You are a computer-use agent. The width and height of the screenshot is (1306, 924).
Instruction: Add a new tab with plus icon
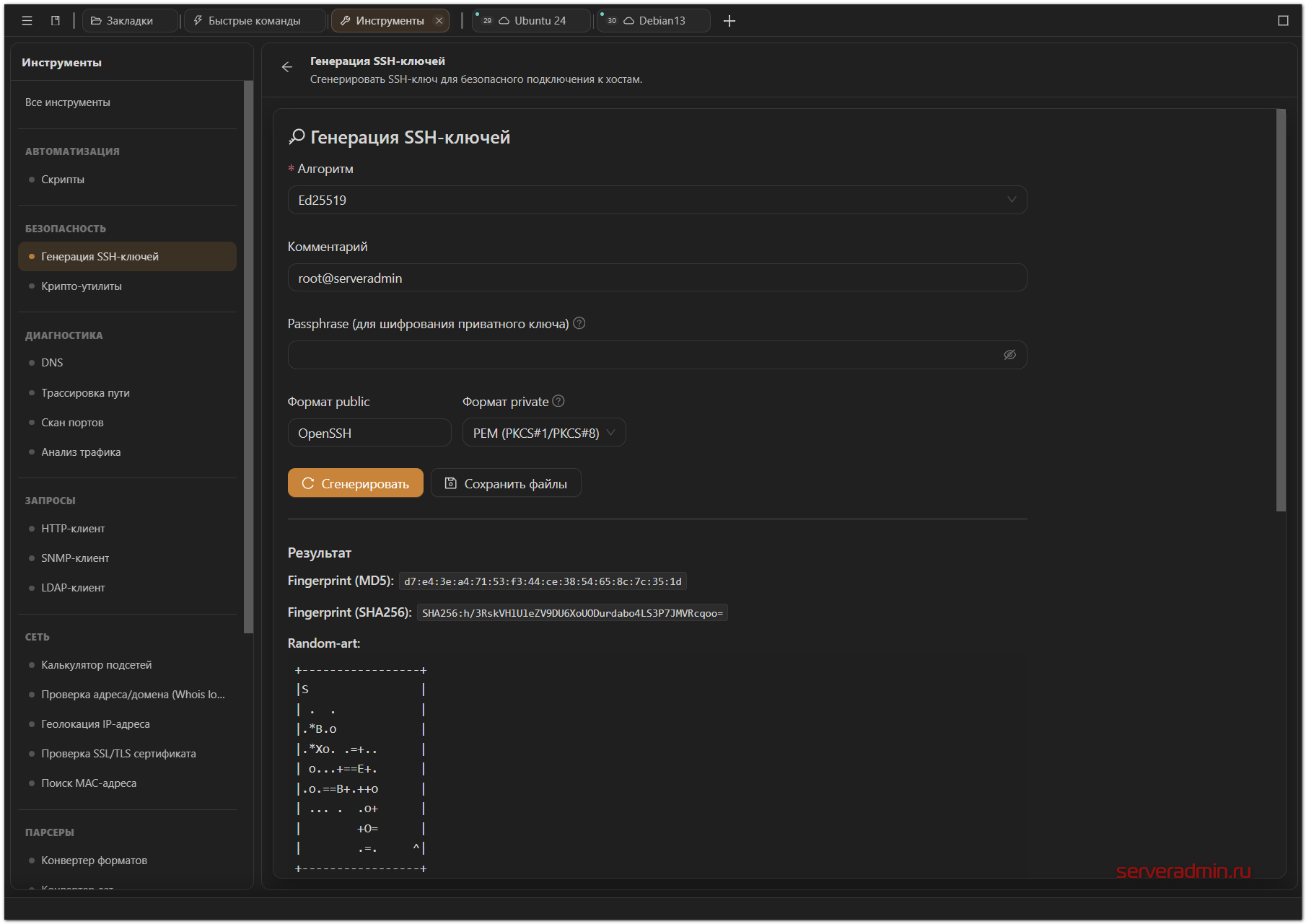pyautogui.click(x=729, y=21)
